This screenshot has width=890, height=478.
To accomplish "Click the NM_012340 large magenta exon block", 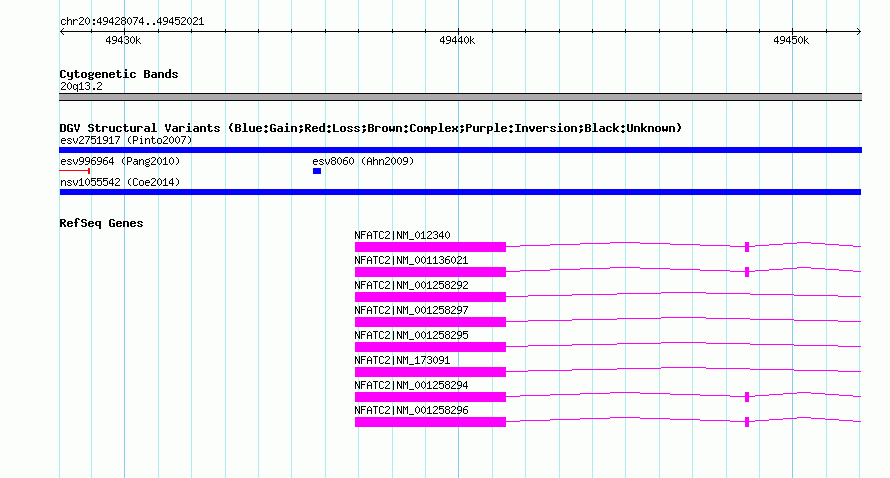I will [x=430, y=247].
